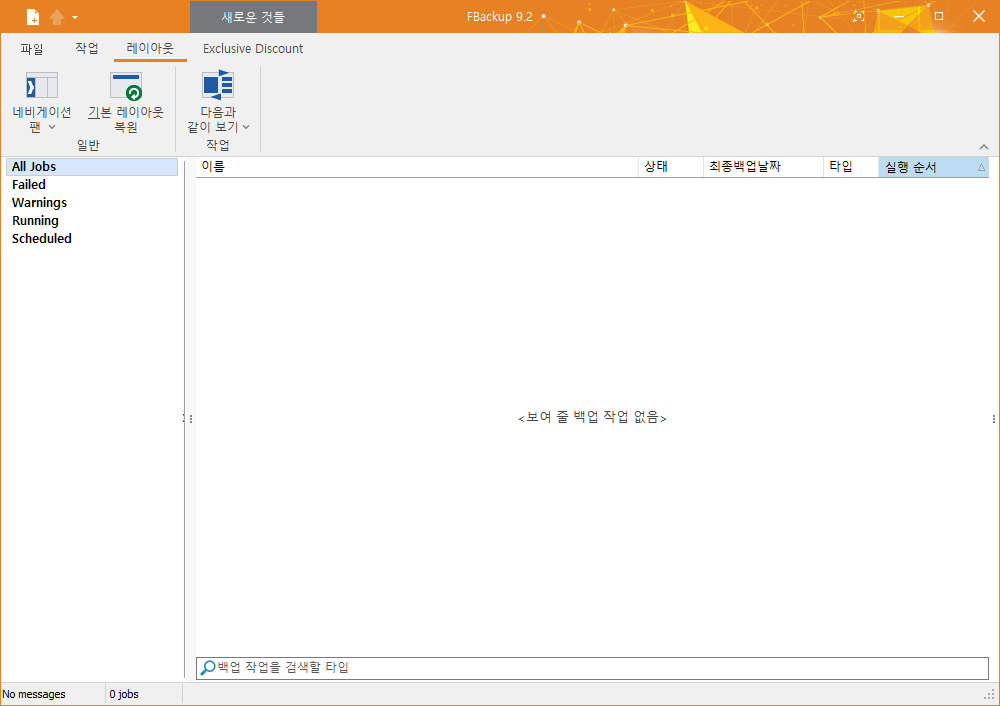1000x706 pixels.
Task: Sort by the 실행 순서 column header
Action: 934,167
